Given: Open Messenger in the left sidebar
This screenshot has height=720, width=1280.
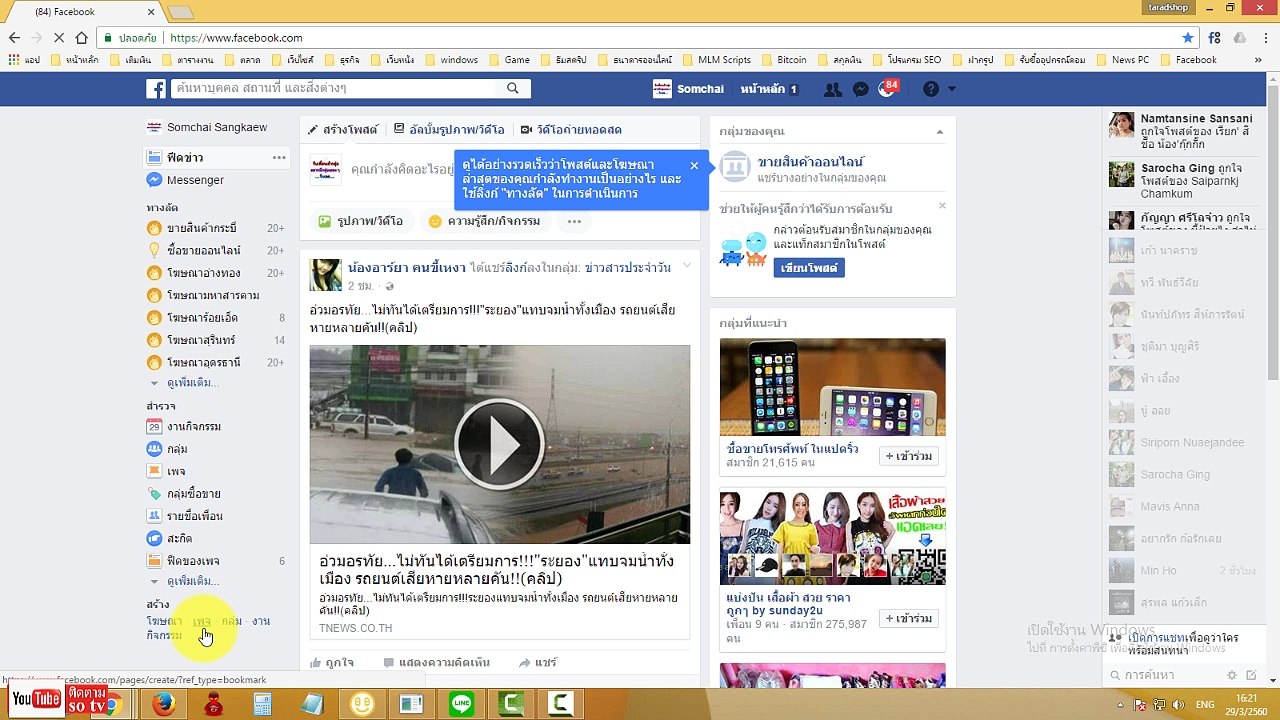Looking at the screenshot, I should pyautogui.click(x=195, y=180).
